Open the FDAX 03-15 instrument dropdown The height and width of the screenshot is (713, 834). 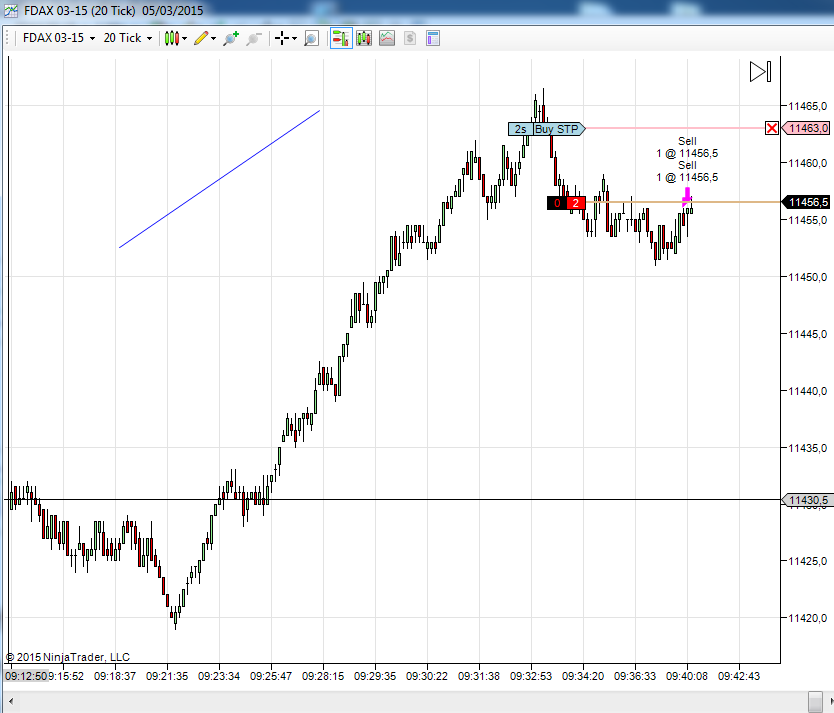59,38
